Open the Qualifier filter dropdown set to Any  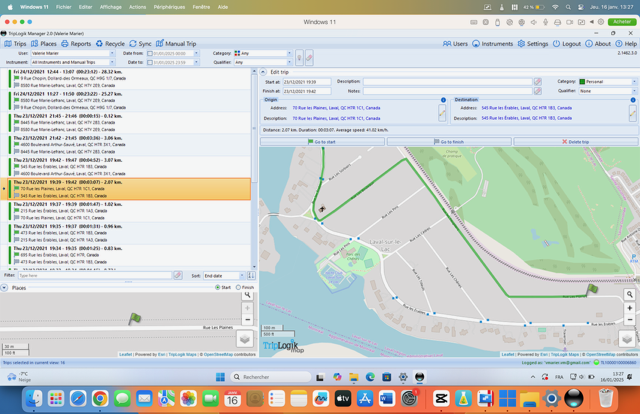point(262,62)
